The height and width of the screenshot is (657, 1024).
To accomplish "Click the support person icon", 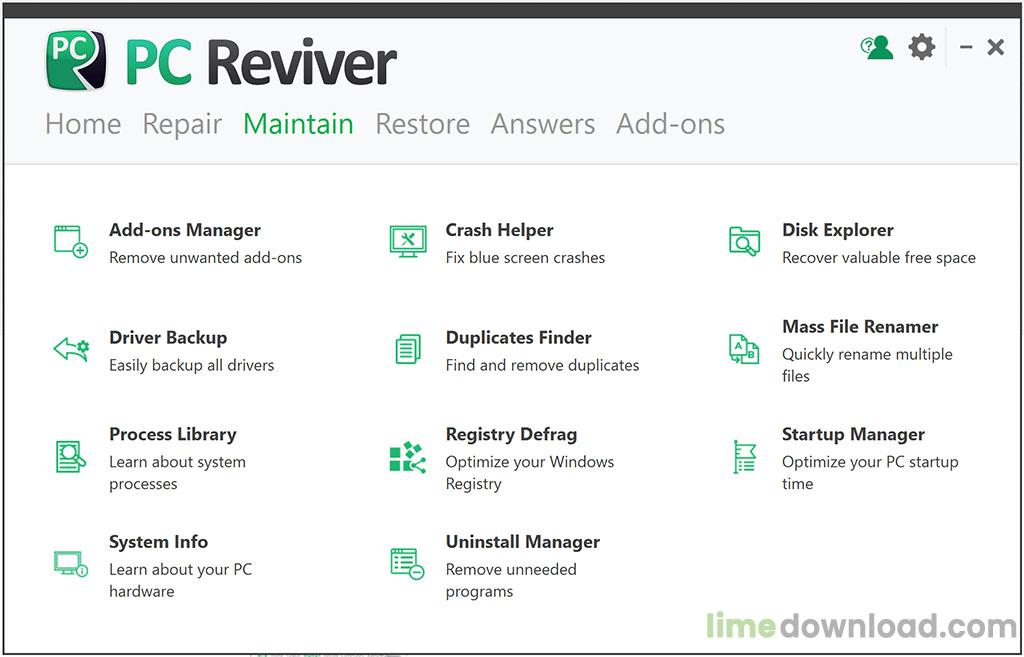I will (x=877, y=46).
